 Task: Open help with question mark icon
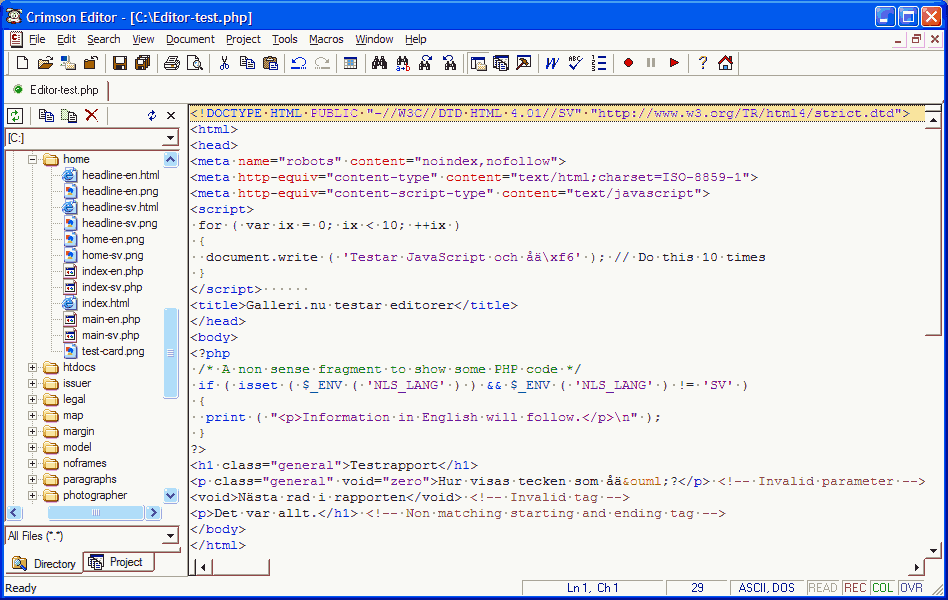pos(703,63)
